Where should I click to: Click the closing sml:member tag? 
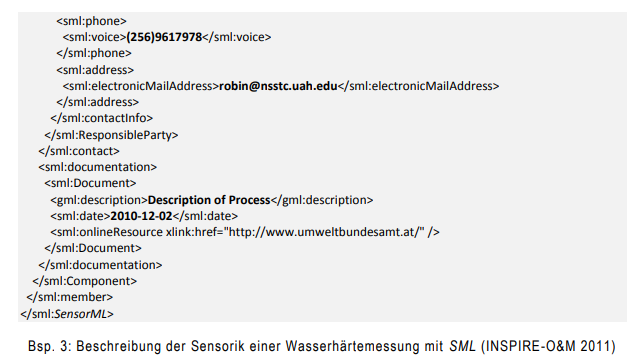[x=70, y=297]
